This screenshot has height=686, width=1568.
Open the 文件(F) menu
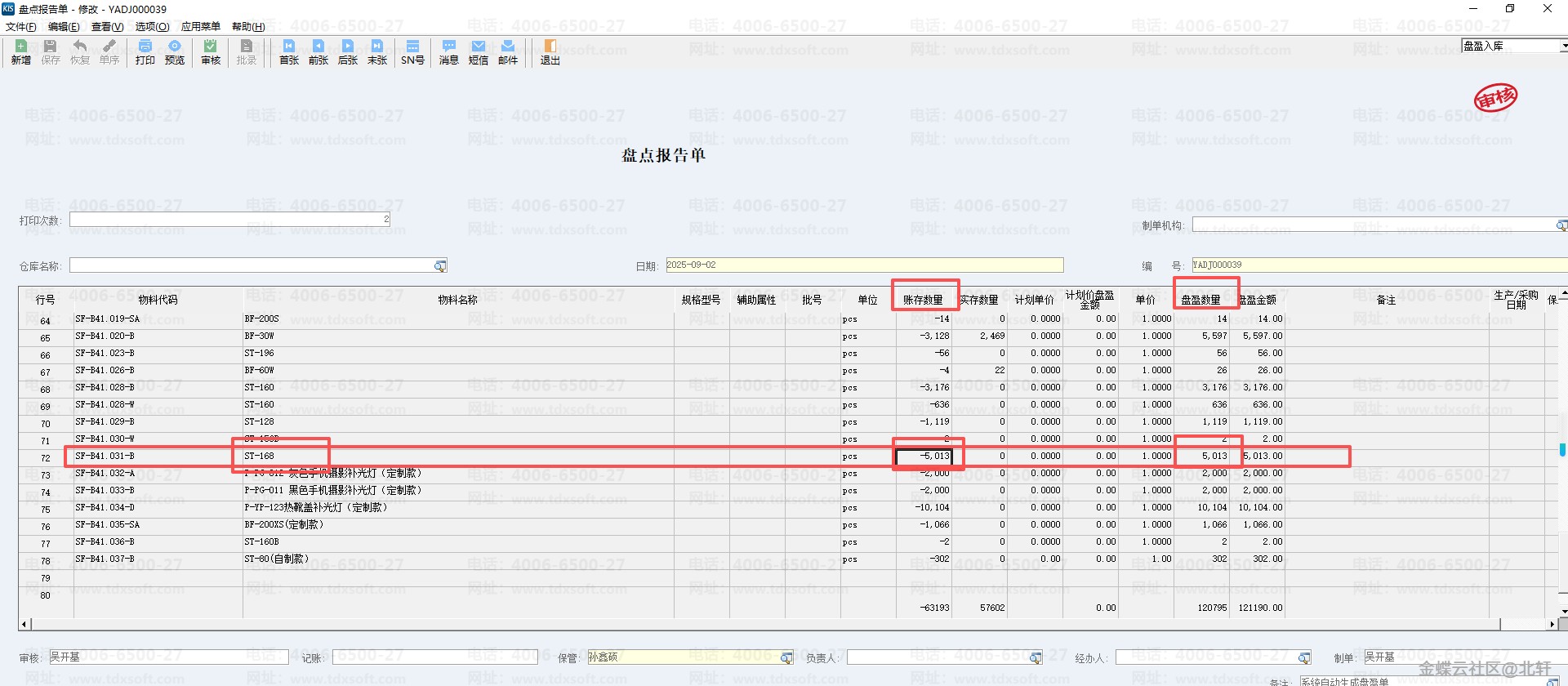click(21, 27)
